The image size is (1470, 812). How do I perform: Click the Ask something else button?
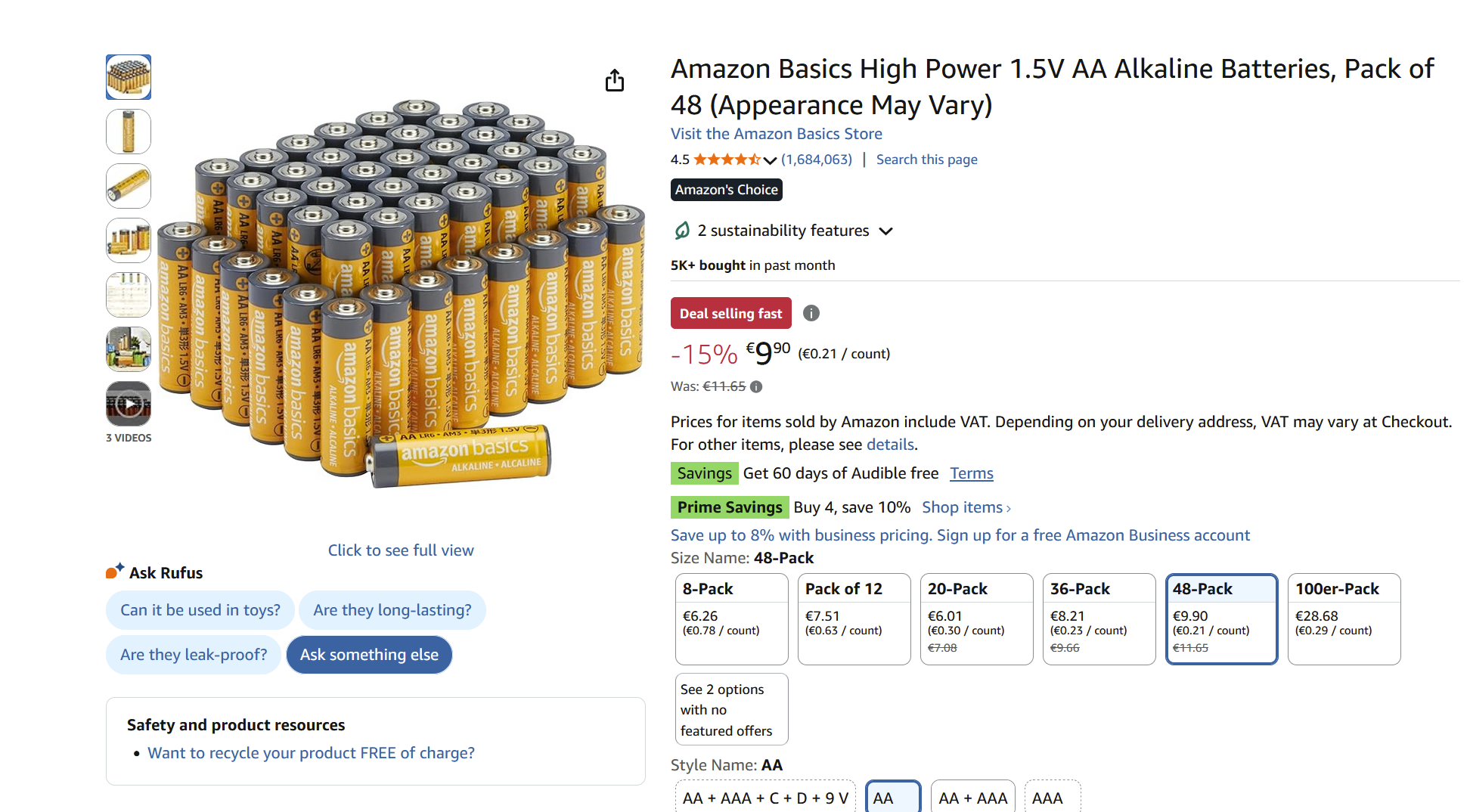[x=369, y=655]
